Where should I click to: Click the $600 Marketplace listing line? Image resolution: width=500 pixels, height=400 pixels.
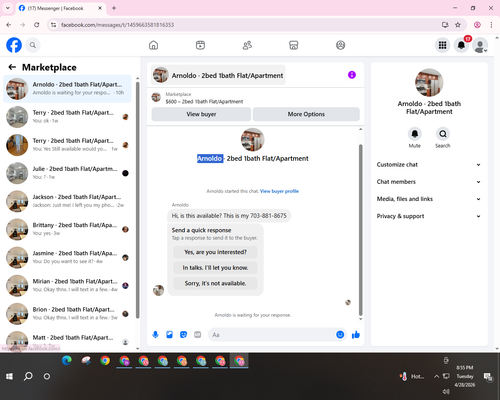click(204, 101)
